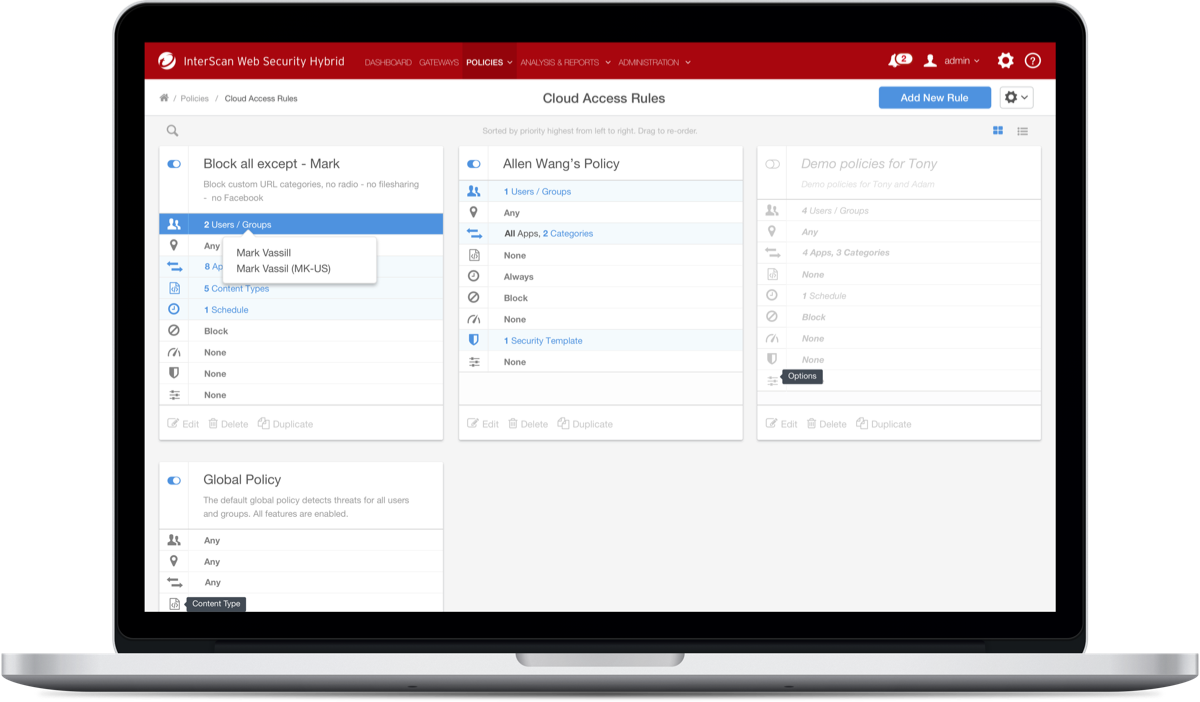Click Global Policy card title
1200x702 pixels.
coord(242,480)
